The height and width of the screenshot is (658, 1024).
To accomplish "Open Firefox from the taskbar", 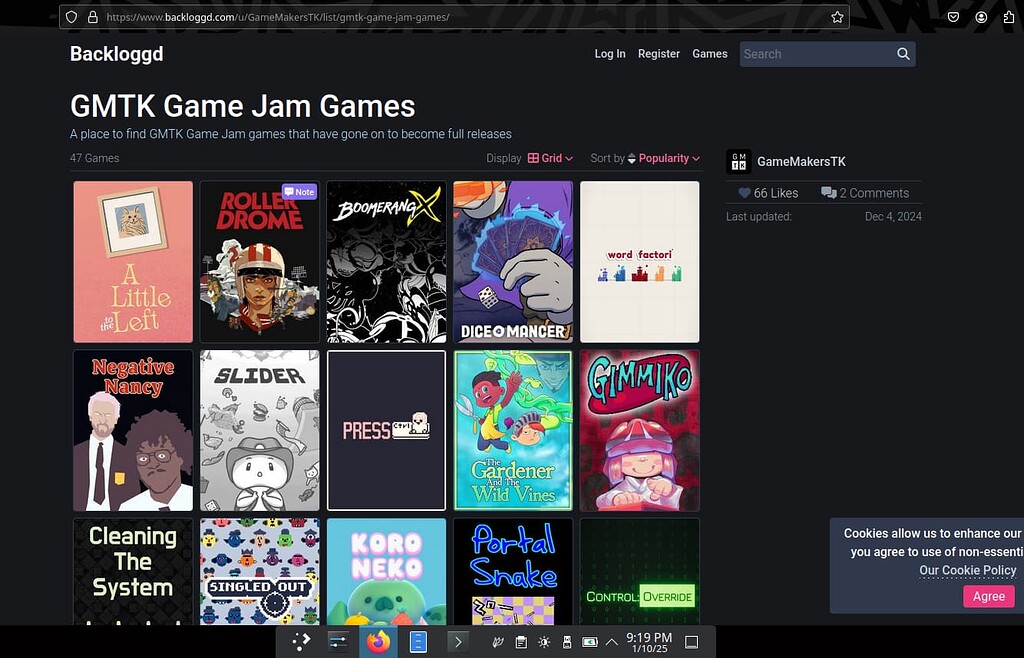I will click(x=378, y=642).
